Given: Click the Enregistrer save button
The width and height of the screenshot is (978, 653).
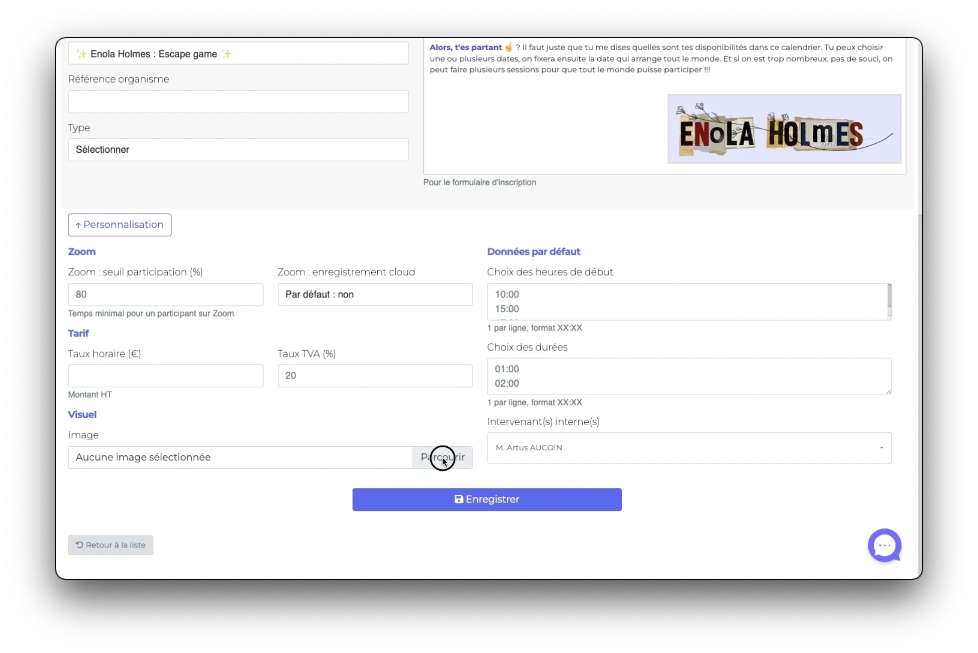Looking at the screenshot, I should [487, 499].
